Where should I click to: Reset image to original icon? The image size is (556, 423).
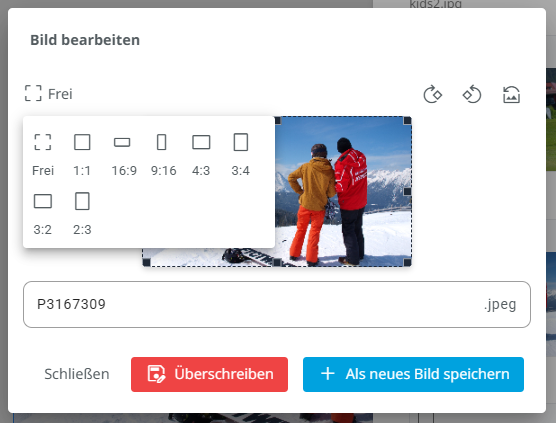pos(511,95)
